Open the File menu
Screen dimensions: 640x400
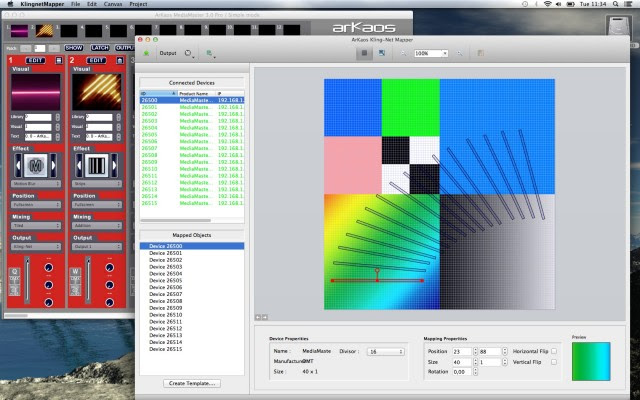click(76, 4)
